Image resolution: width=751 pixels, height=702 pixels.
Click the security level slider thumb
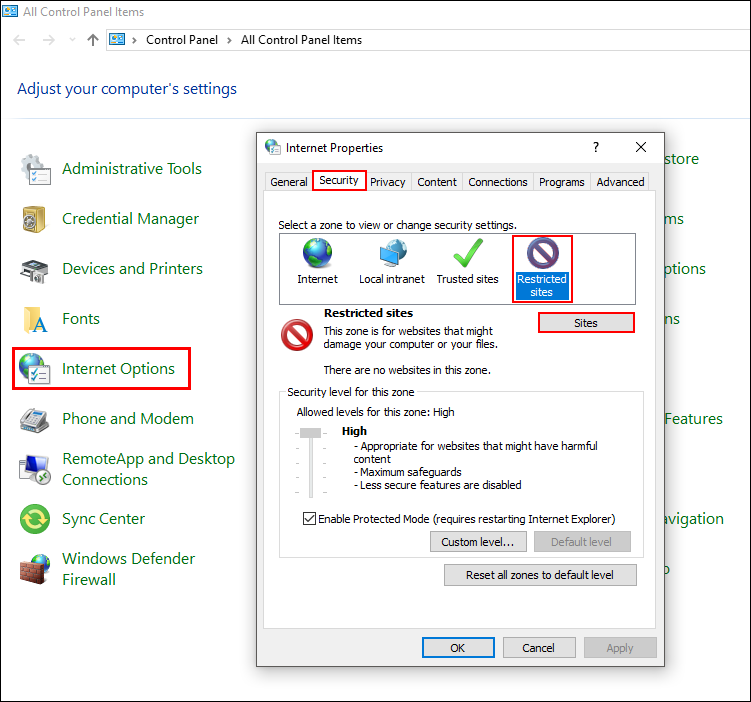tap(310, 433)
